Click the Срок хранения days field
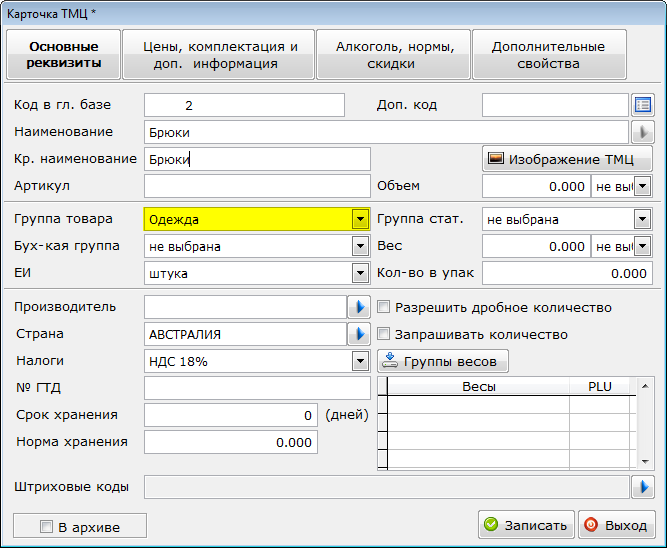 231,415
